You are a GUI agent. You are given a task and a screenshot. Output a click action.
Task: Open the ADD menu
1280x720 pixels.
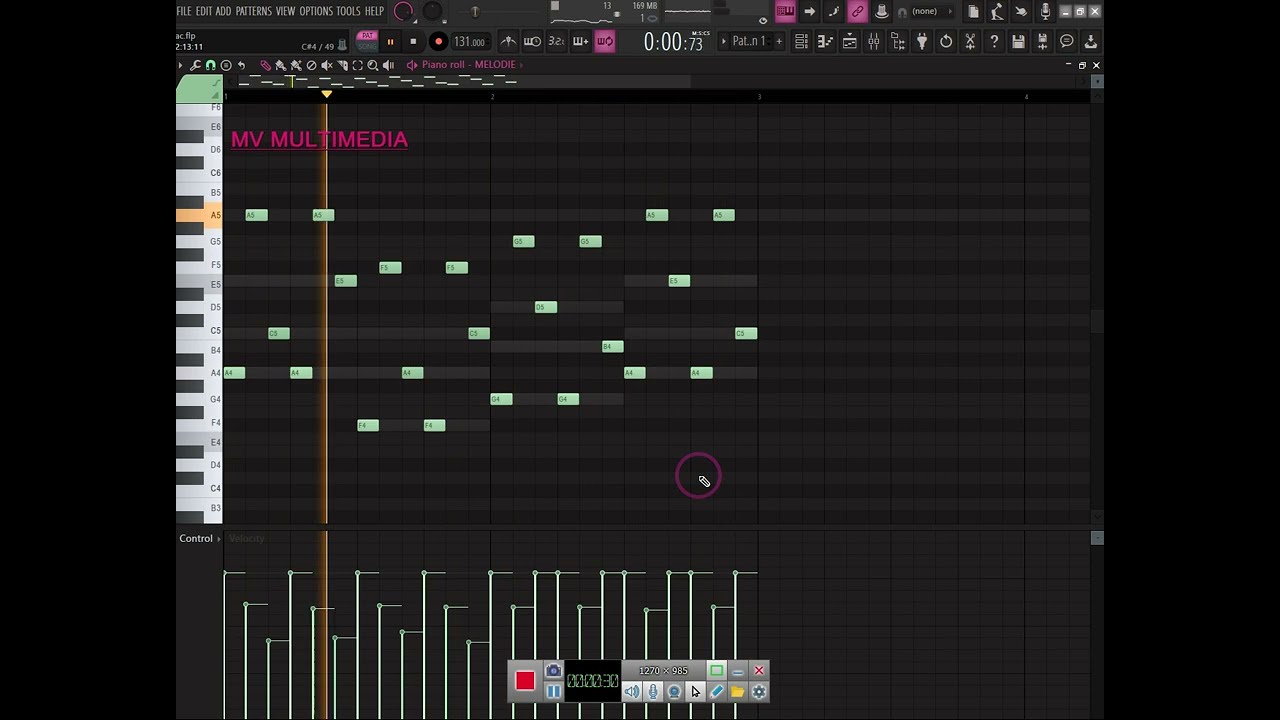(x=223, y=11)
